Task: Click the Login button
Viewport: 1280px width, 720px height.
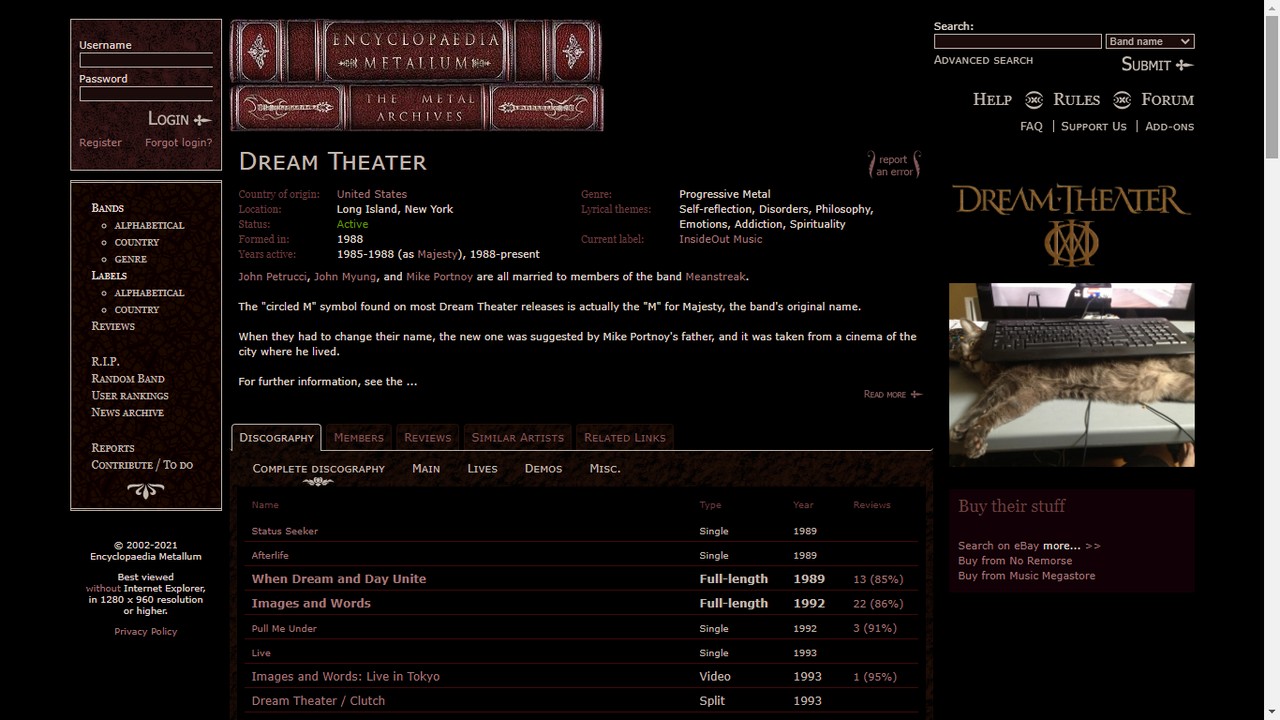Action: [180, 119]
